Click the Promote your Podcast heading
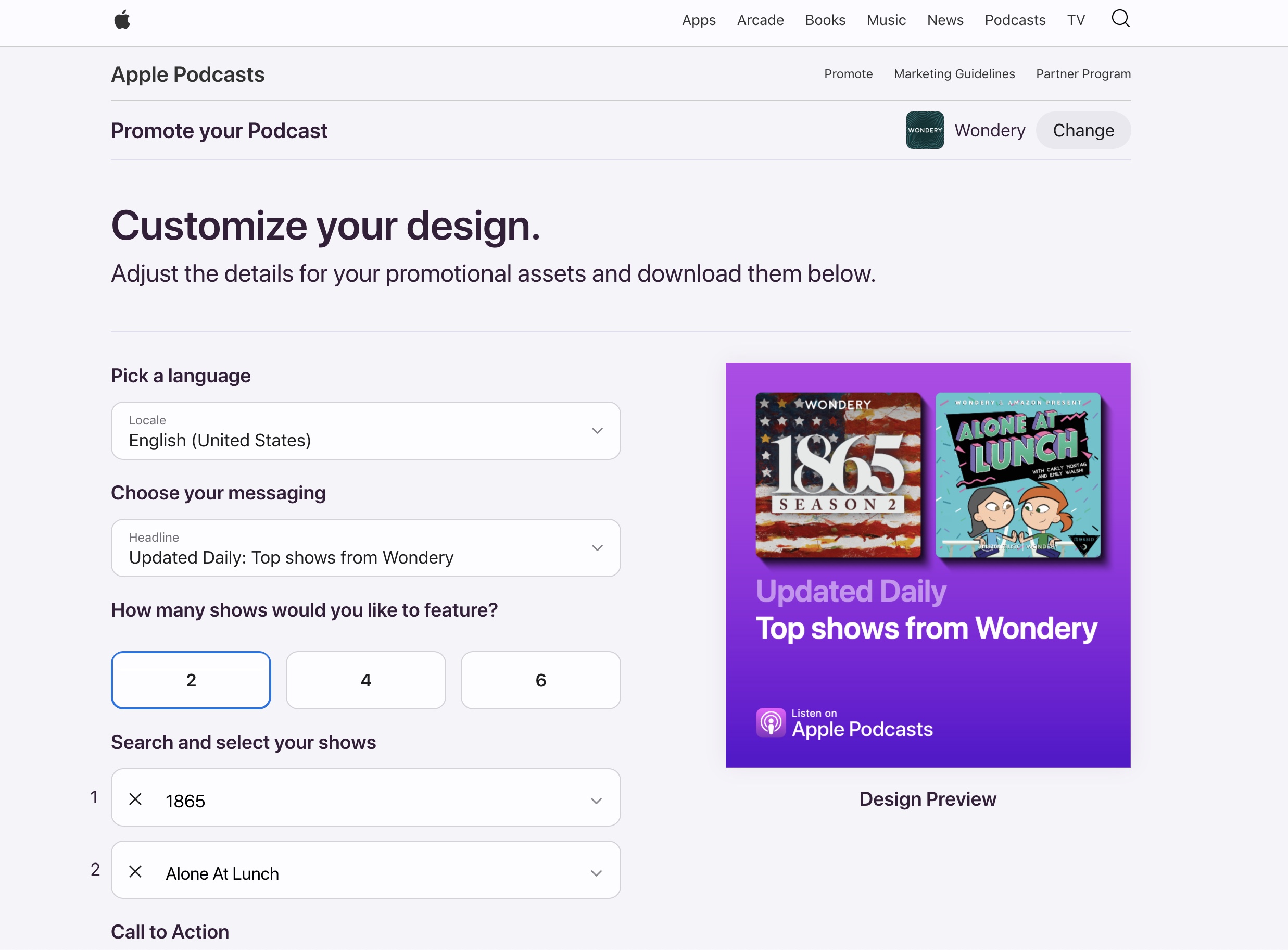1288x950 pixels. coord(219,131)
